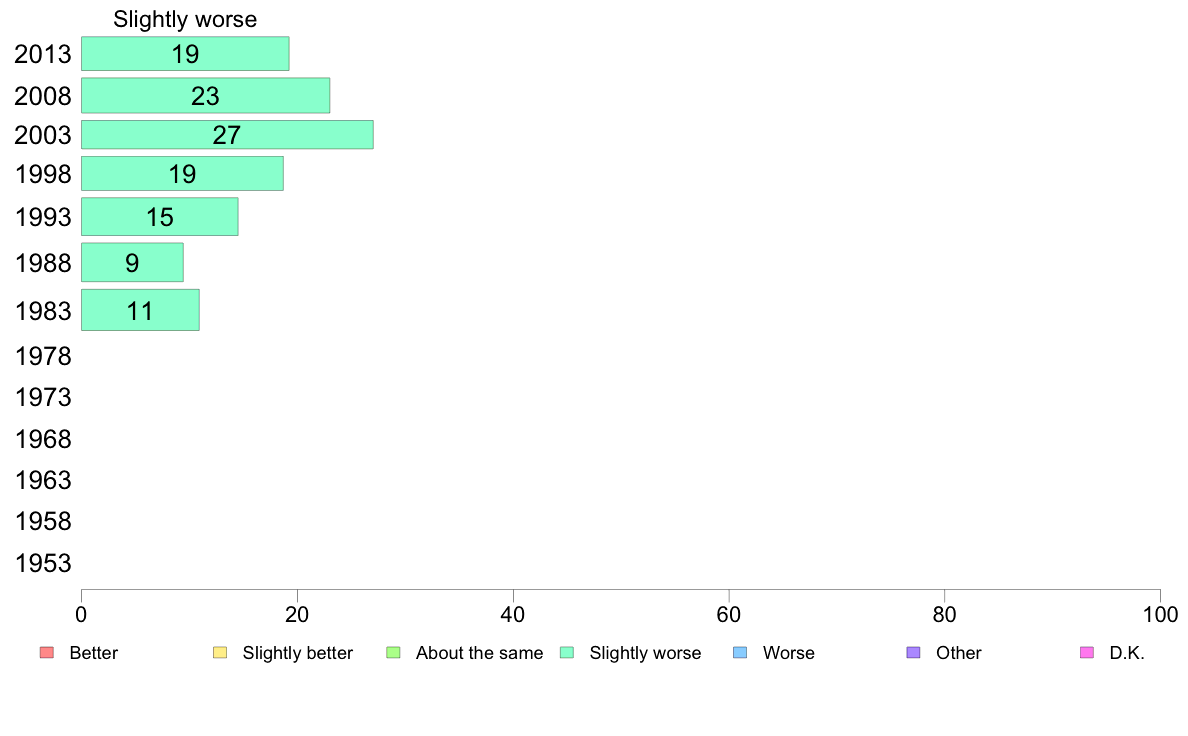Select the 2008 bar showing 23

click(205, 96)
